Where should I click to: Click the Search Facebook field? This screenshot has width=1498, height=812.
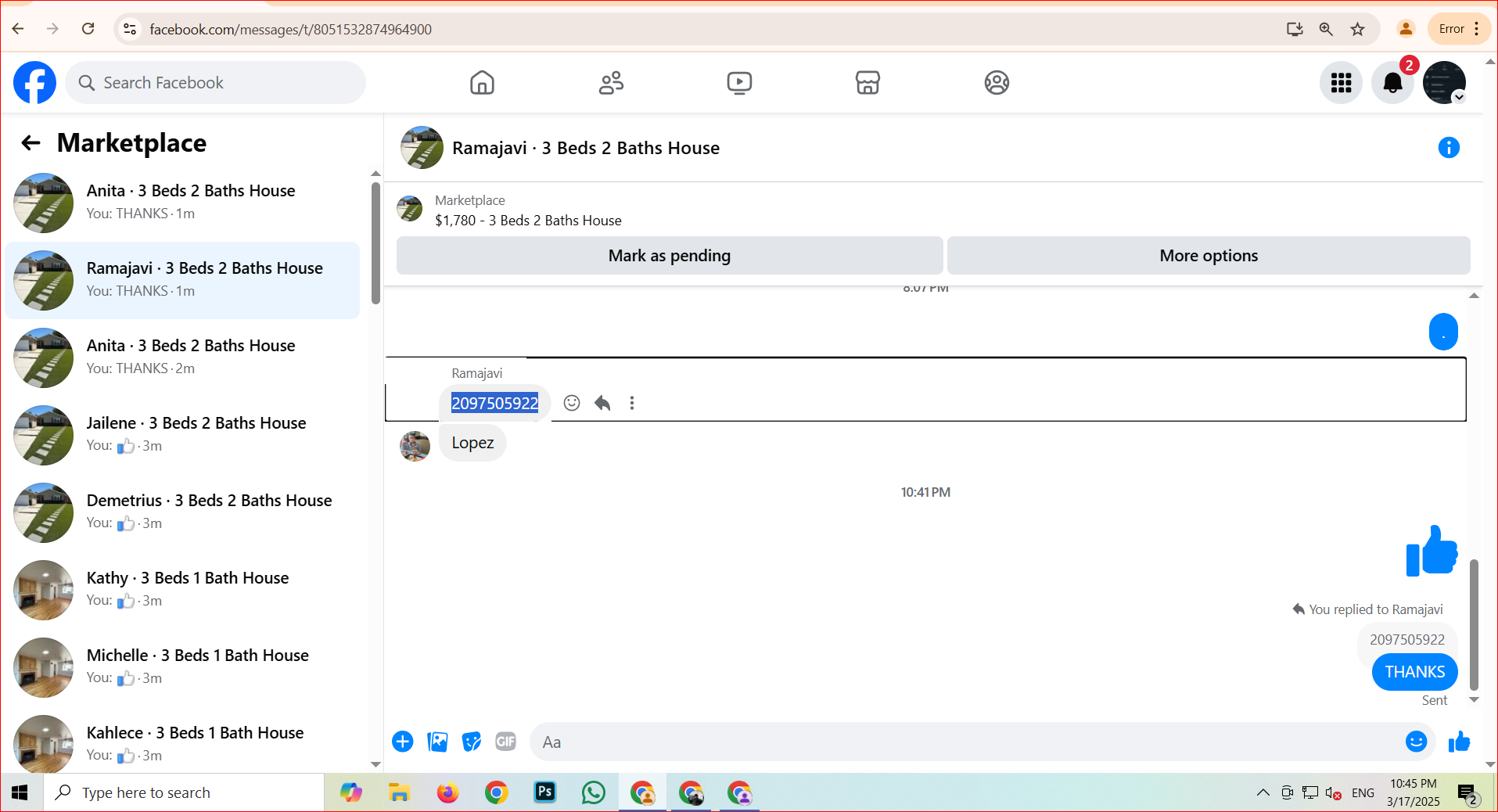[216, 82]
